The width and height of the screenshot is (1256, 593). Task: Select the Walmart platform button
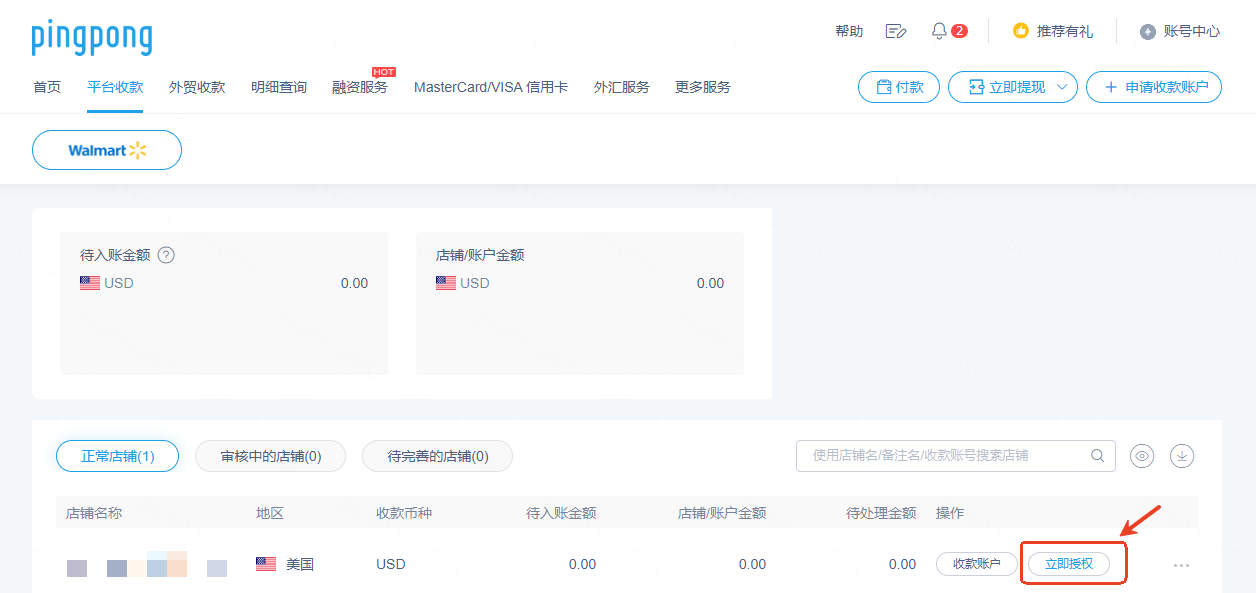click(107, 150)
